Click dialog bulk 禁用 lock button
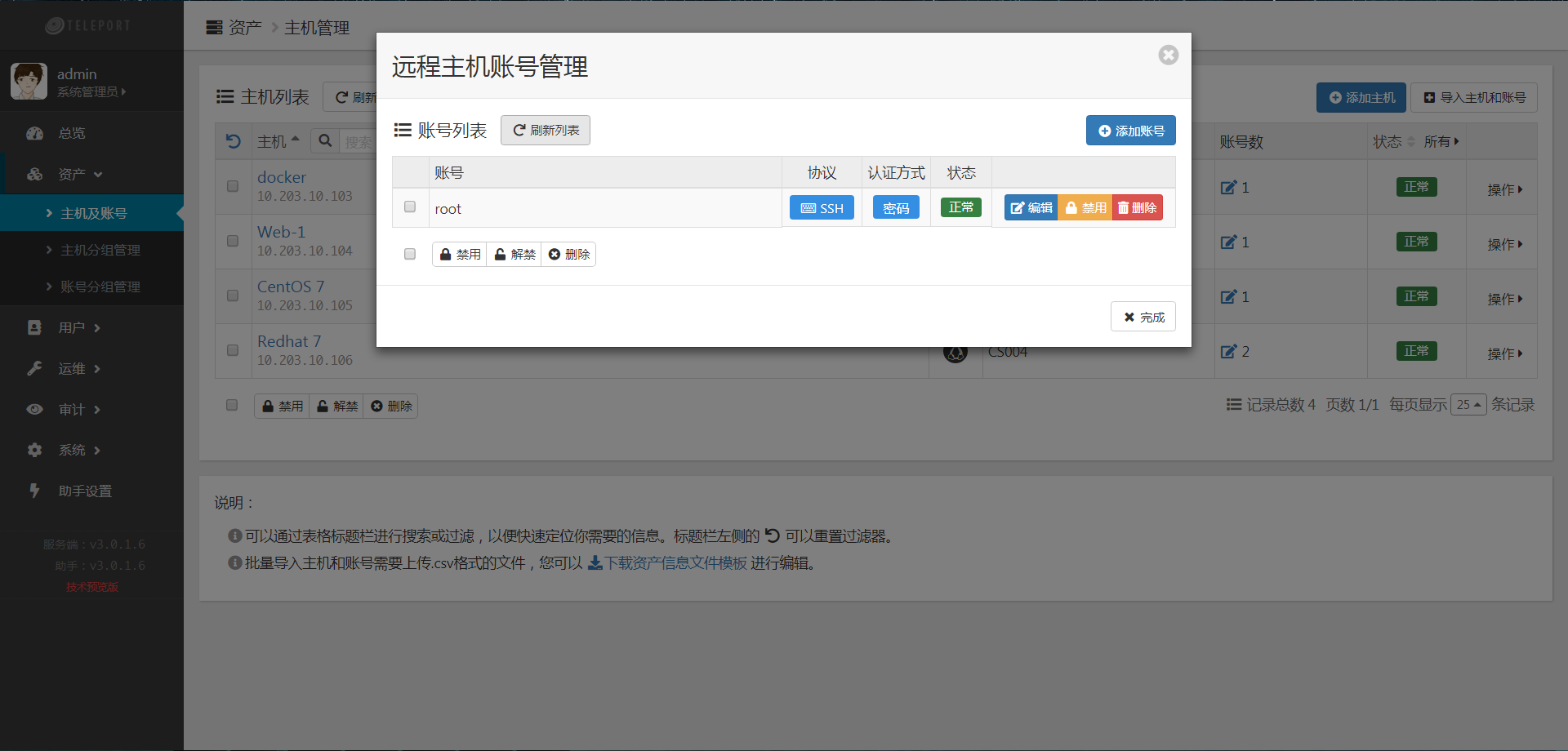1568x751 pixels. point(460,255)
